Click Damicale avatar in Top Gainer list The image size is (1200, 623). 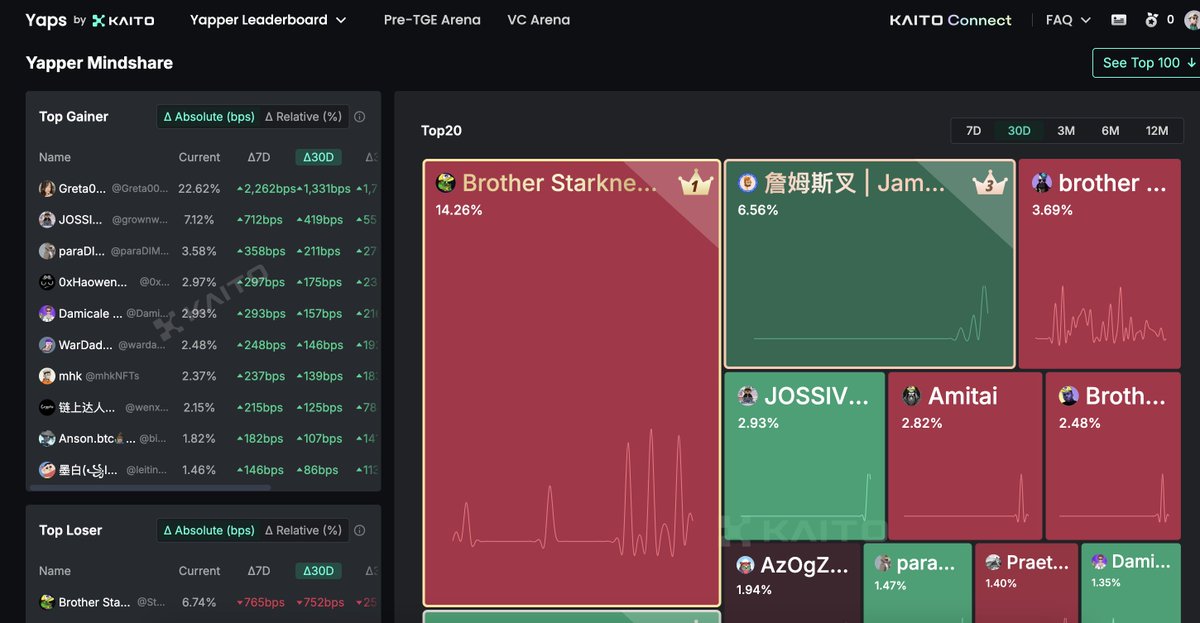click(x=47, y=314)
